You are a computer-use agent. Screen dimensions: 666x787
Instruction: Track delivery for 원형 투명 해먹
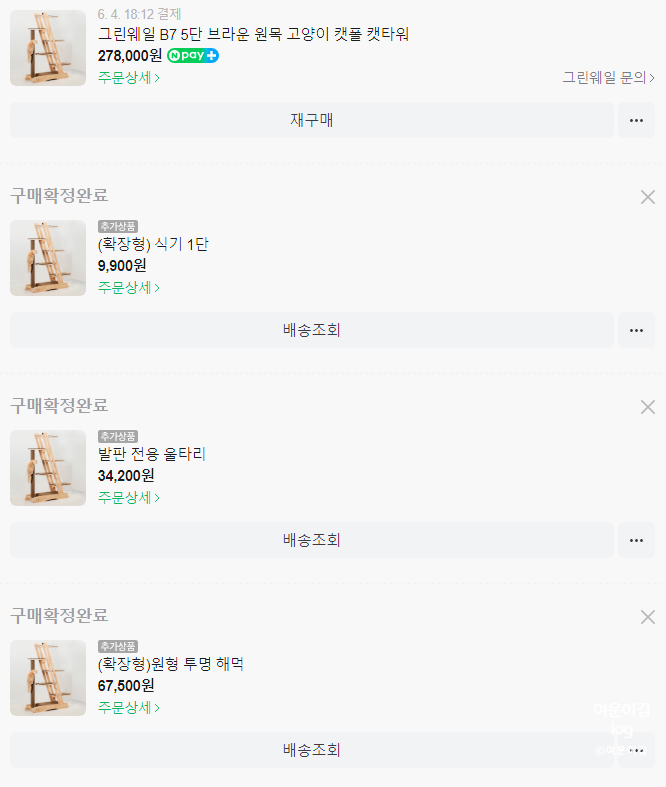(x=311, y=750)
